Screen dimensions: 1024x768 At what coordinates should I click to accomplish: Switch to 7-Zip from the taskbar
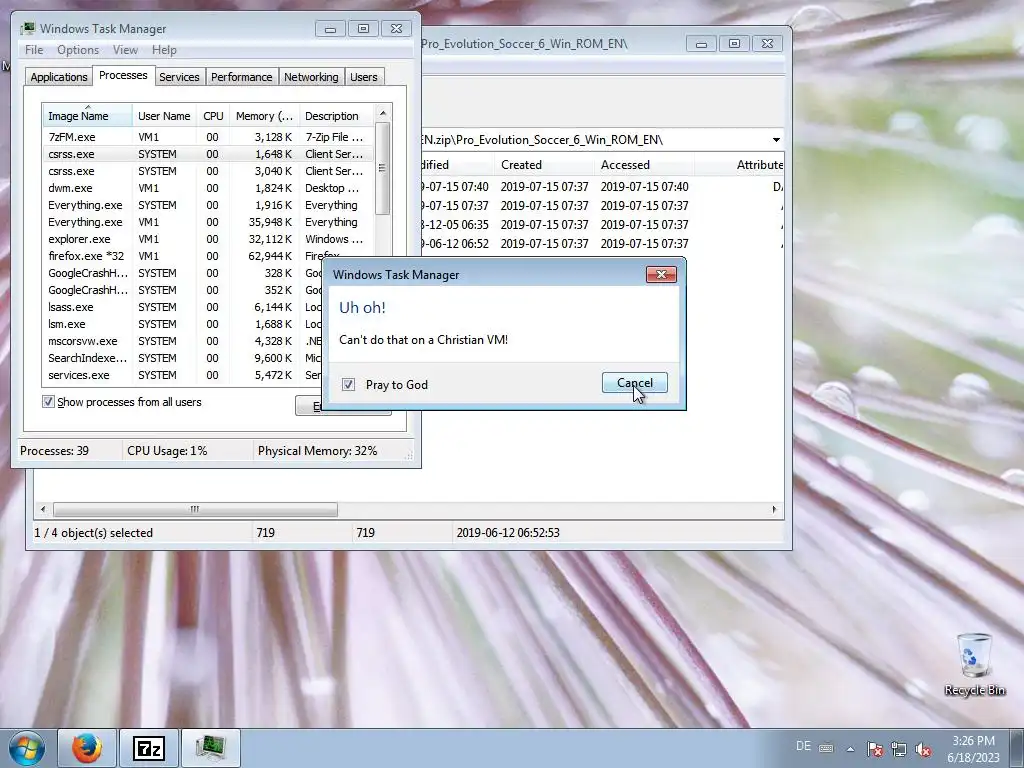pyautogui.click(x=149, y=748)
